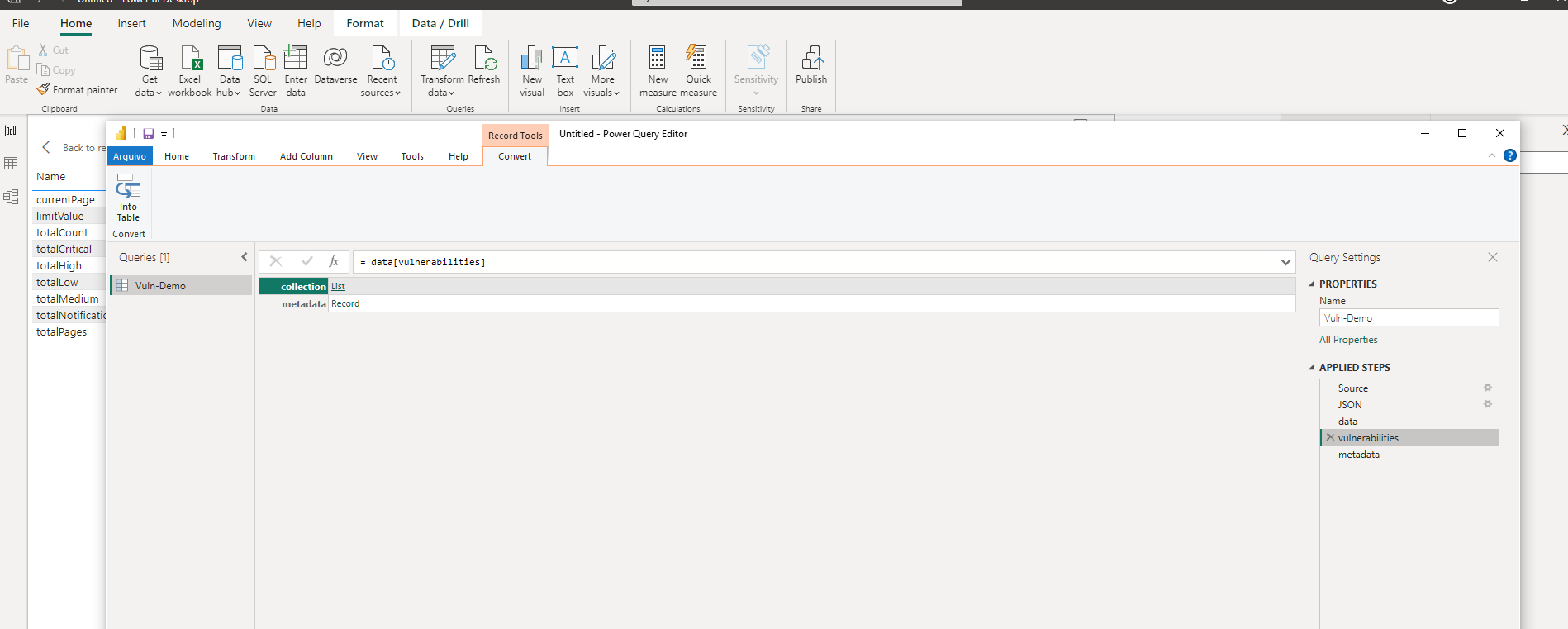
Task: Collapse the APPLIED STEPS section
Action: tap(1312, 367)
